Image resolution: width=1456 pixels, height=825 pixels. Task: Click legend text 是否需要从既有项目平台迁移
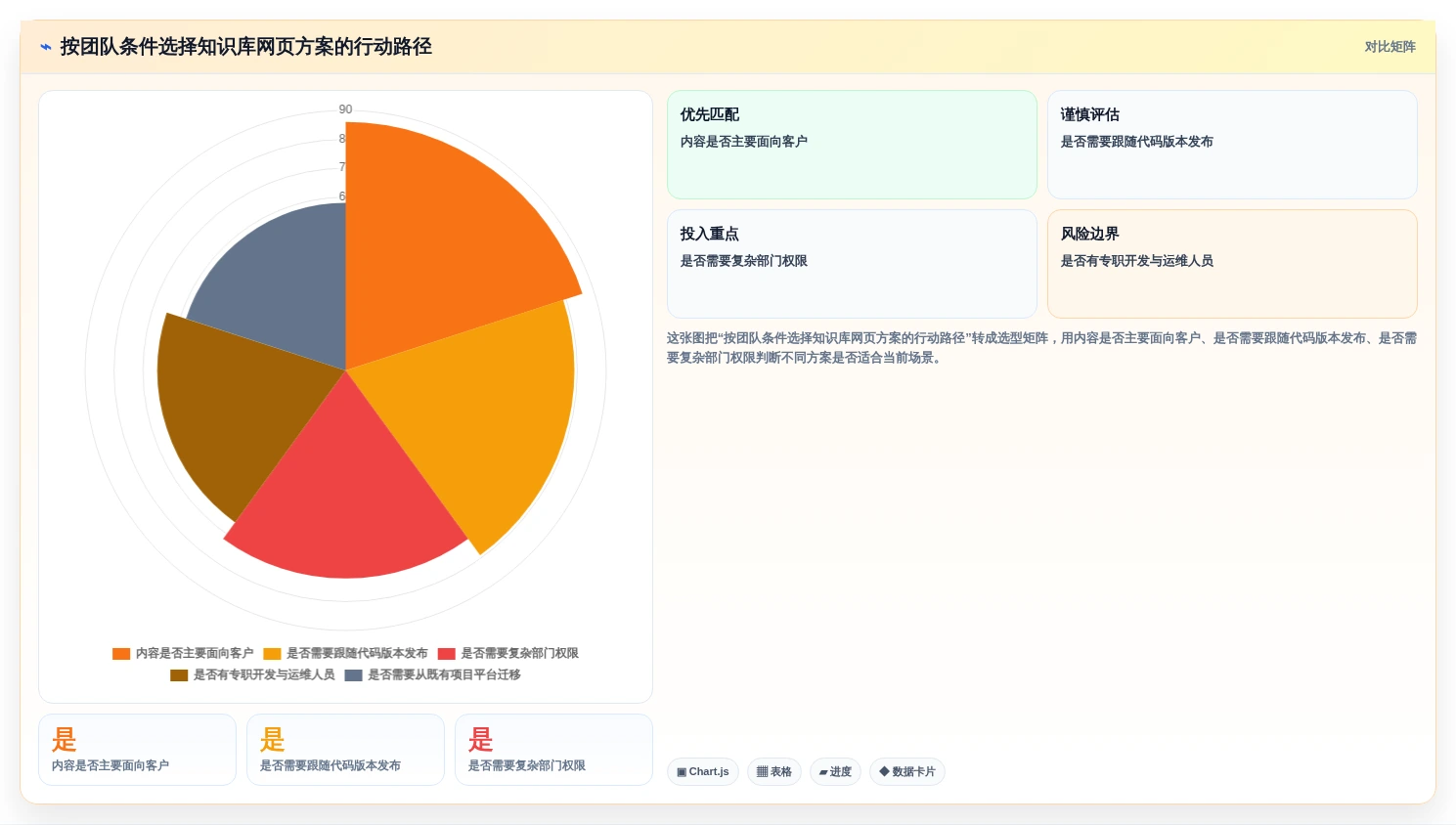coord(444,675)
